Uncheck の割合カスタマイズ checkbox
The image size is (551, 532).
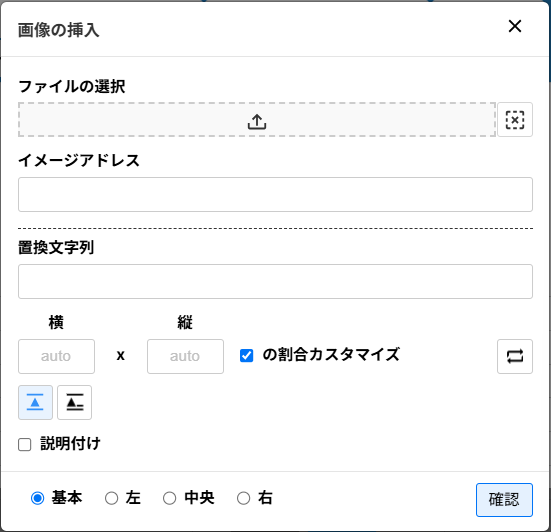click(x=246, y=355)
